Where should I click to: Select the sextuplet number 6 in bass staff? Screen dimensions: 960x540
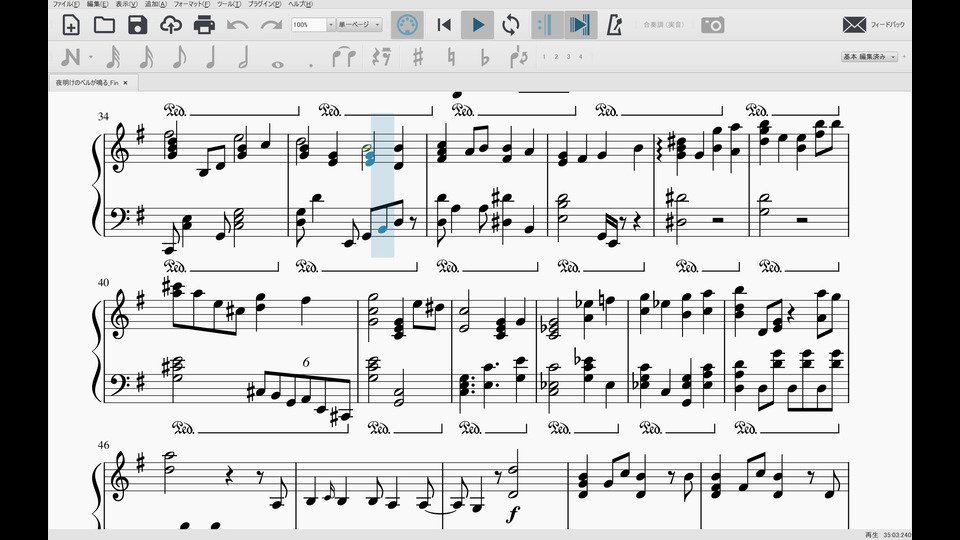click(306, 362)
